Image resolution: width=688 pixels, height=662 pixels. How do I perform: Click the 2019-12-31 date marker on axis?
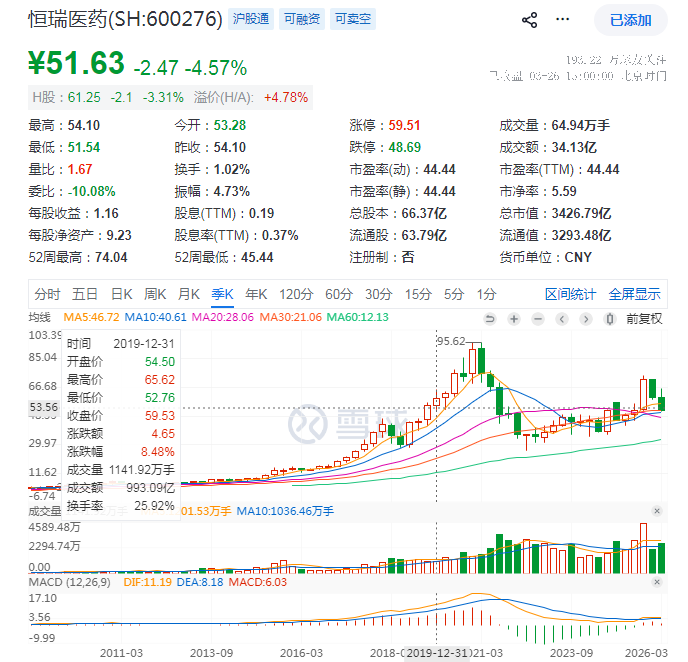tap(437, 653)
